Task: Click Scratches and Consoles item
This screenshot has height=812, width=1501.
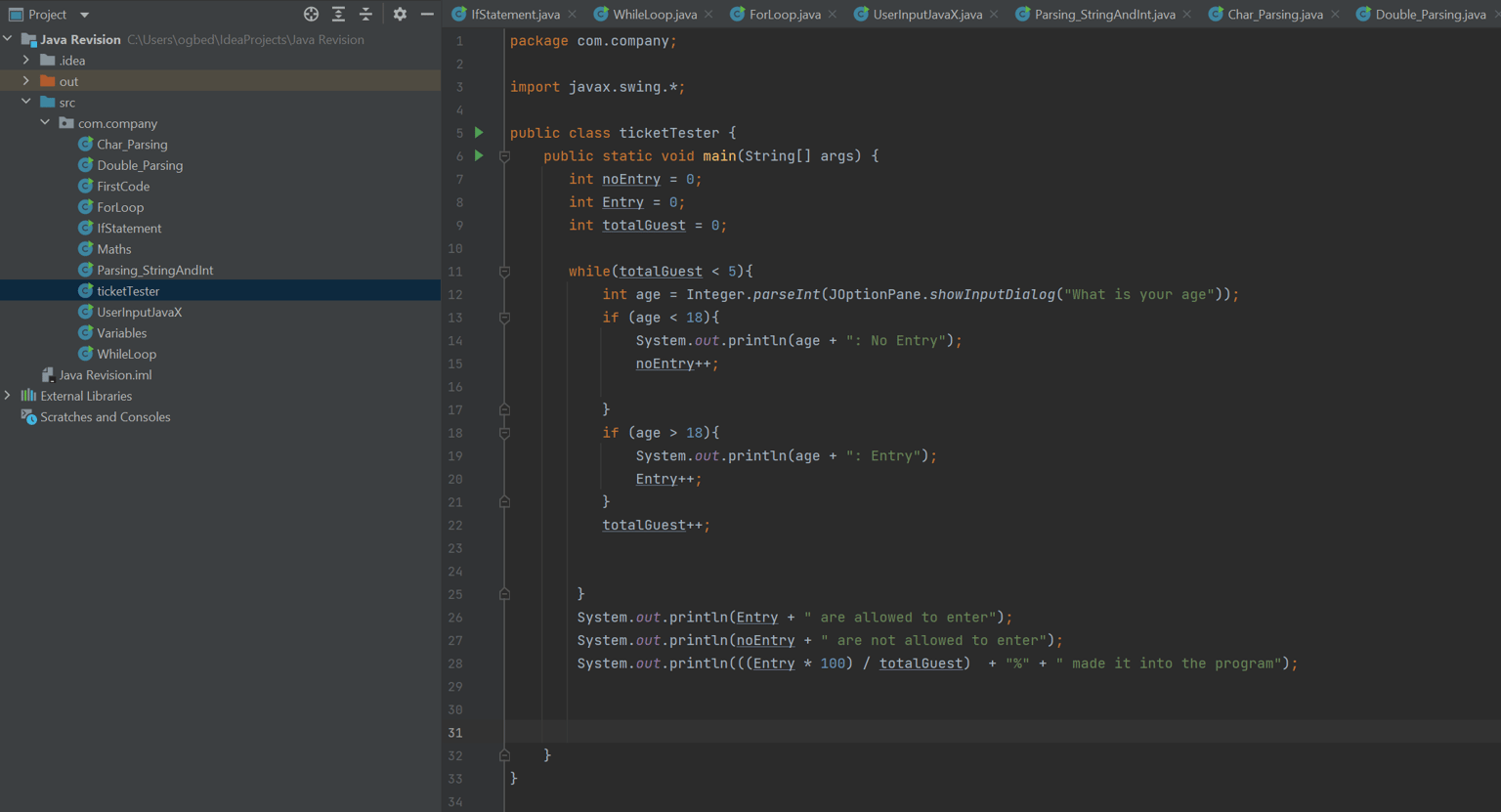Action: pos(105,417)
